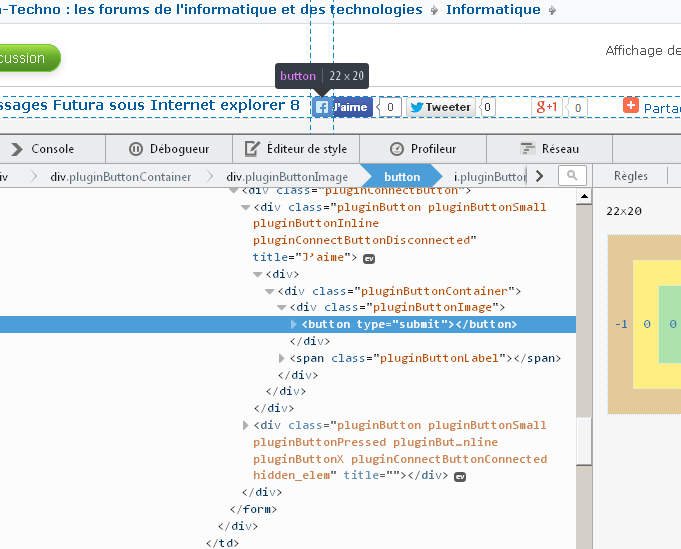Screen dimensions: 681x549
Task: Open the Éditeur de style tab
Action: 296,149
